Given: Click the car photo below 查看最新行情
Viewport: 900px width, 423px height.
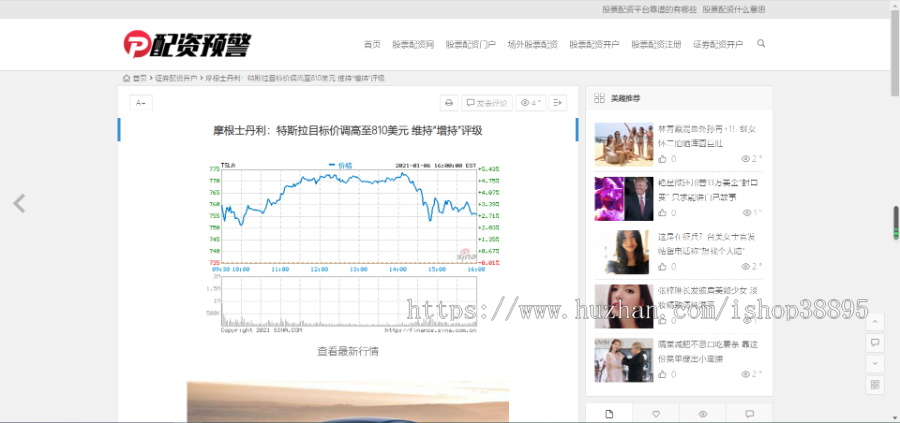Looking at the screenshot, I should (x=348, y=402).
